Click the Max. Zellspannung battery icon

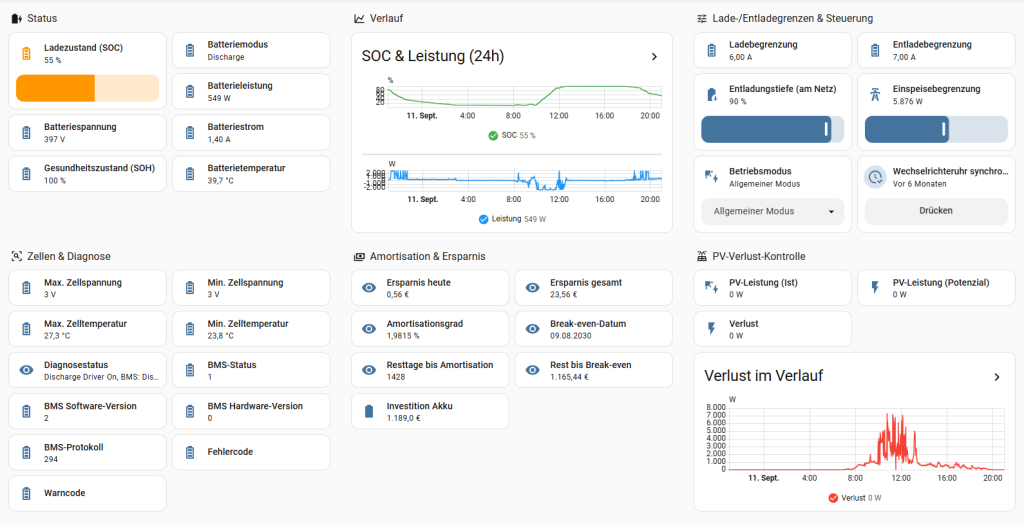pyautogui.click(x=26, y=288)
